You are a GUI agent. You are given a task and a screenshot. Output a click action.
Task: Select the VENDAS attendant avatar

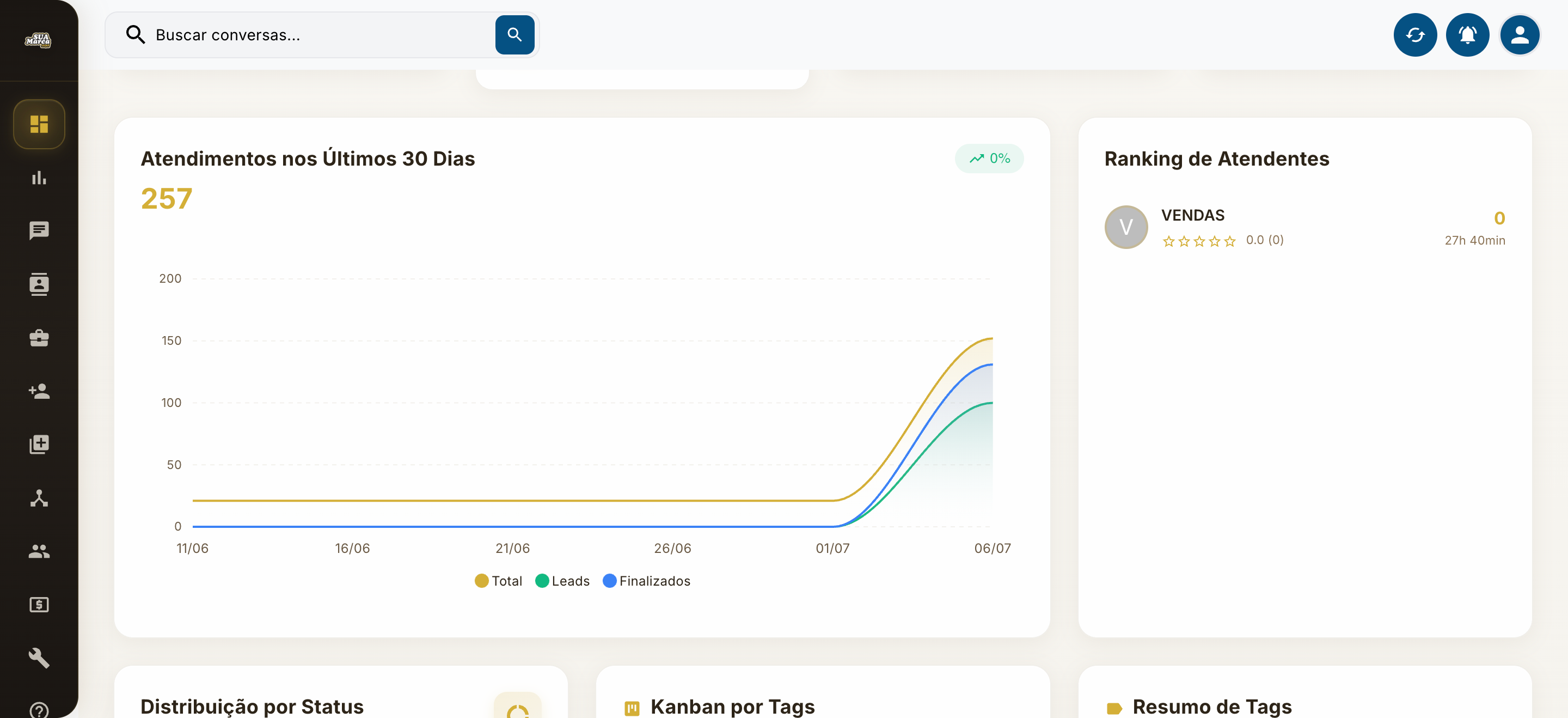click(x=1126, y=227)
